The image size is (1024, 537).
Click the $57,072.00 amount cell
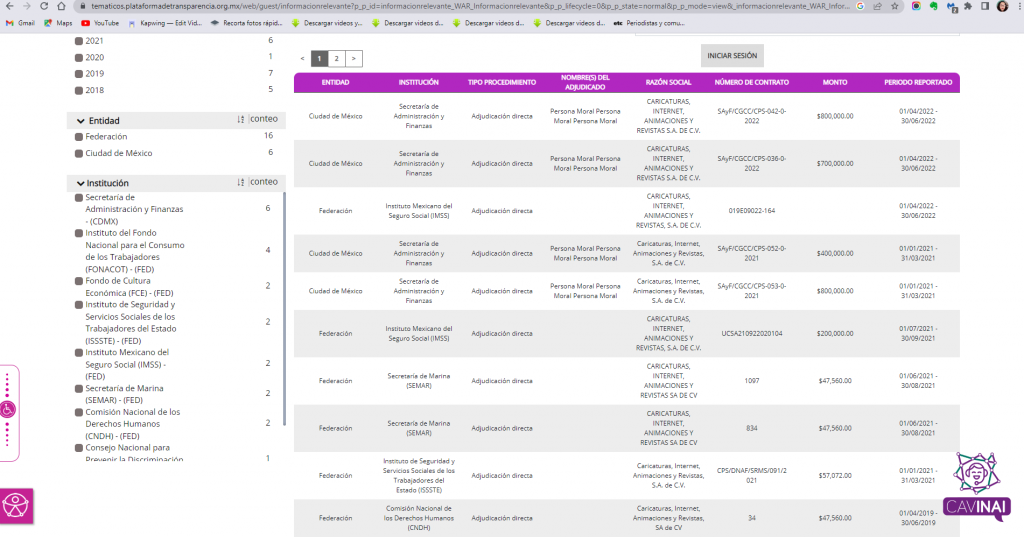coord(835,476)
